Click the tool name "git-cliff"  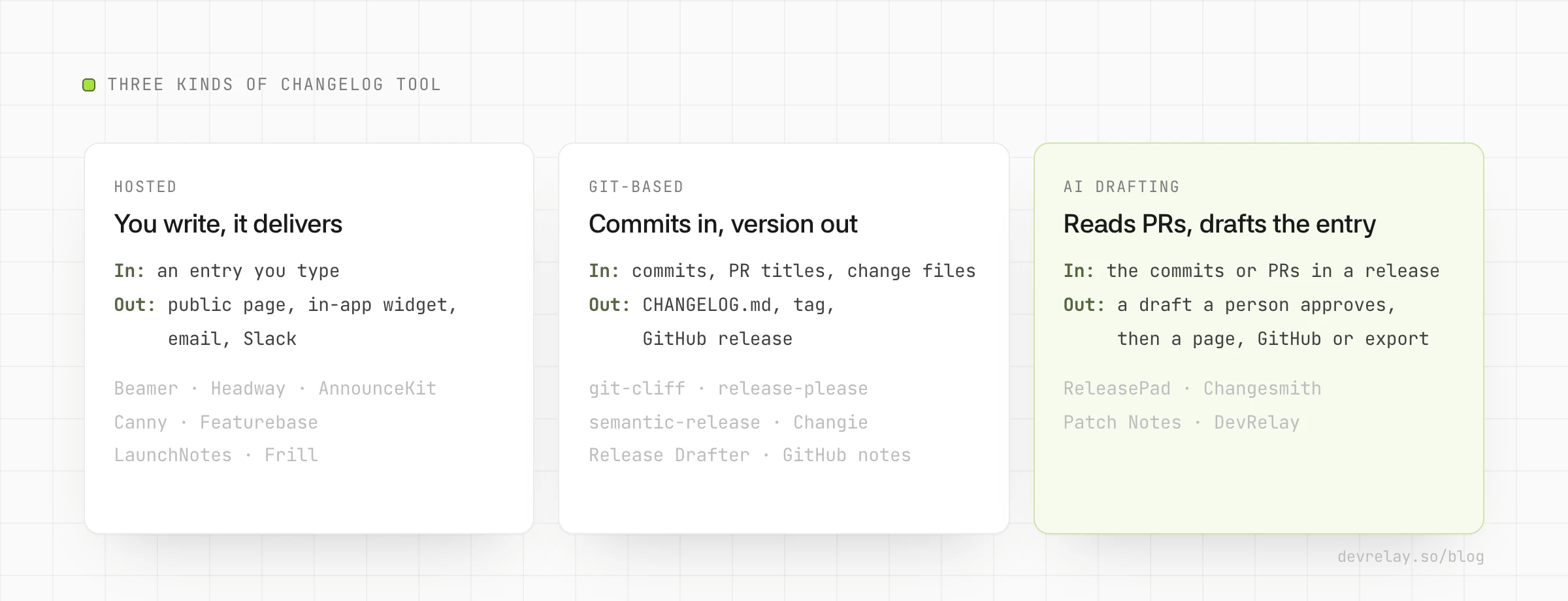point(637,389)
